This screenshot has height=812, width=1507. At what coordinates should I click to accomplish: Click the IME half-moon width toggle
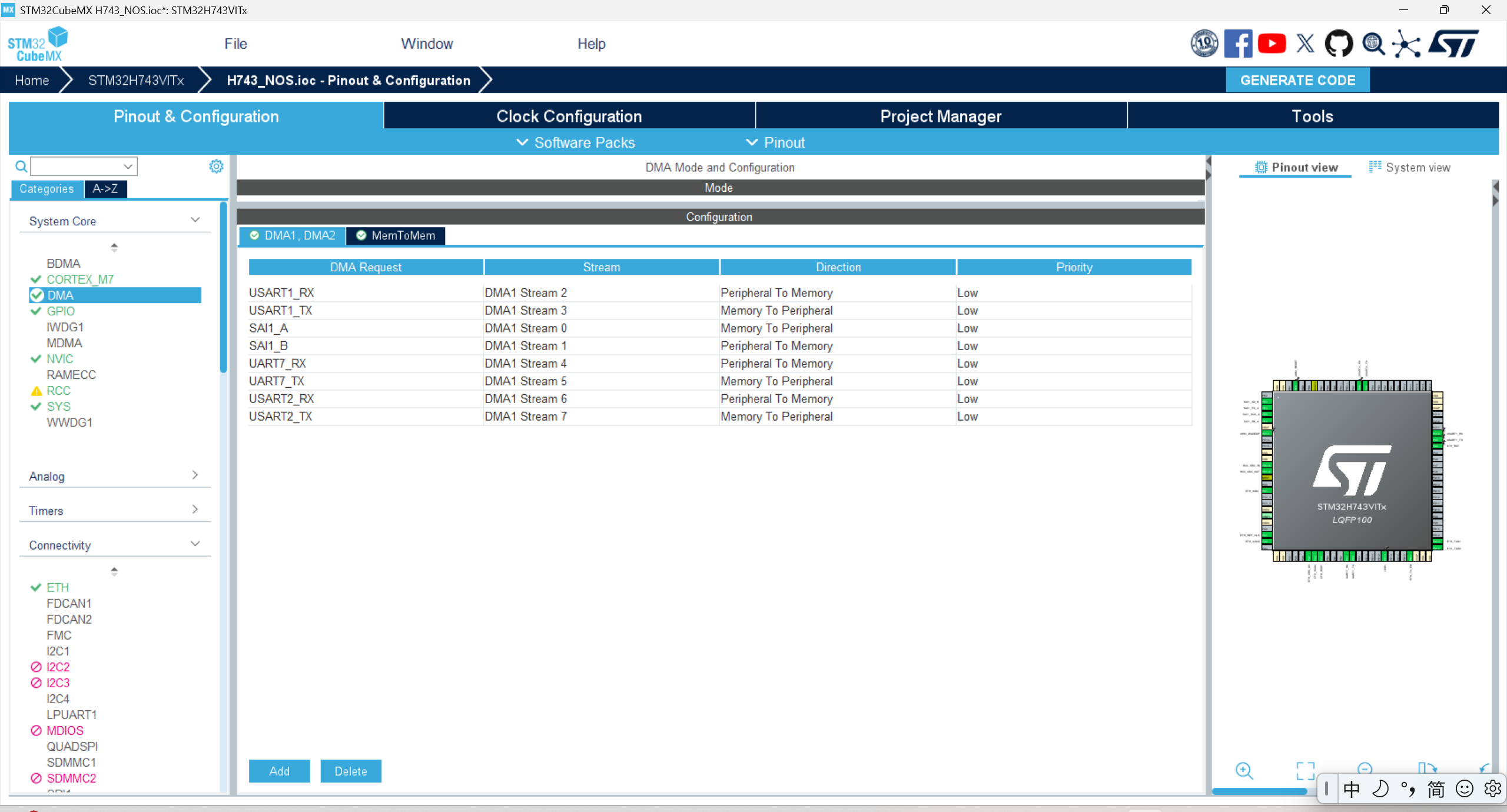click(x=1380, y=788)
